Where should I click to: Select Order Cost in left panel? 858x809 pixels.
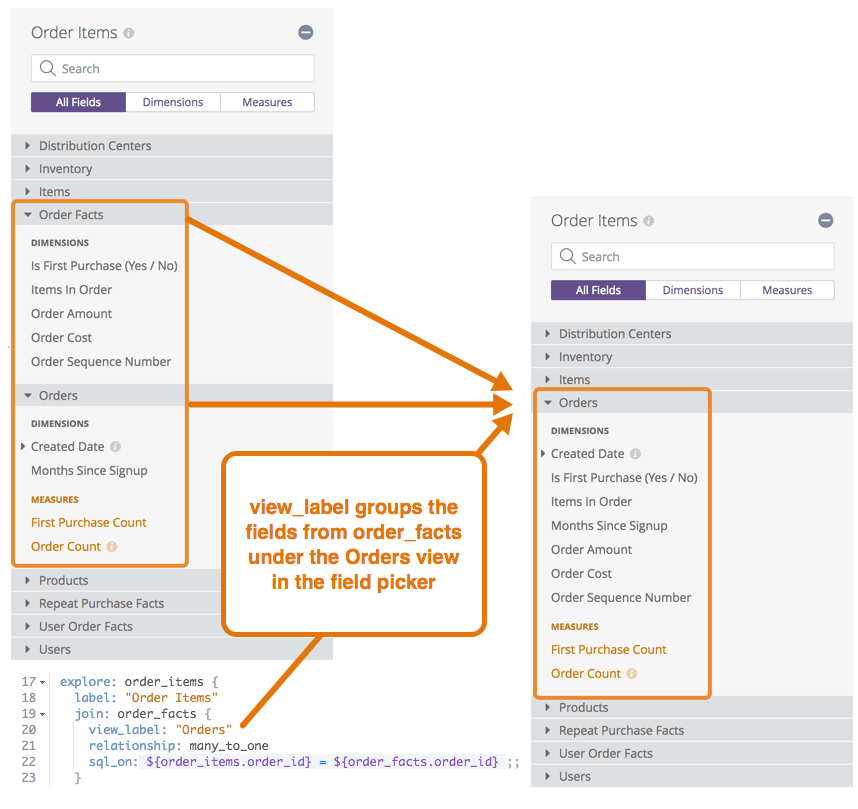(x=61, y=338)
